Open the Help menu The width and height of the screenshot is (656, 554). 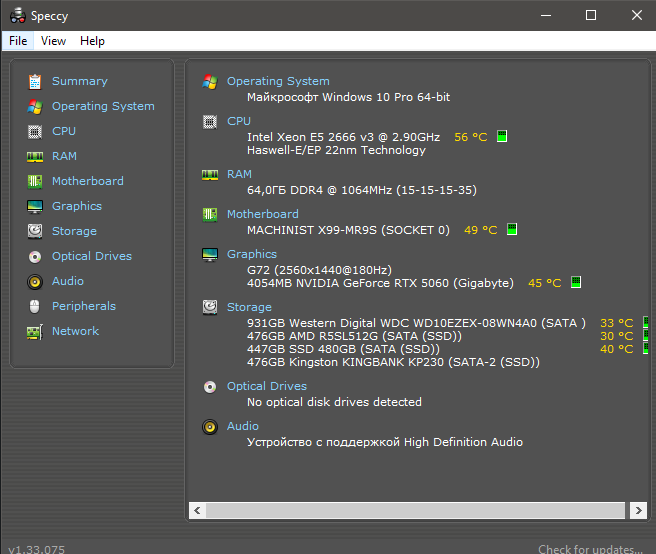pyautogui.click(x=92, y=41)
